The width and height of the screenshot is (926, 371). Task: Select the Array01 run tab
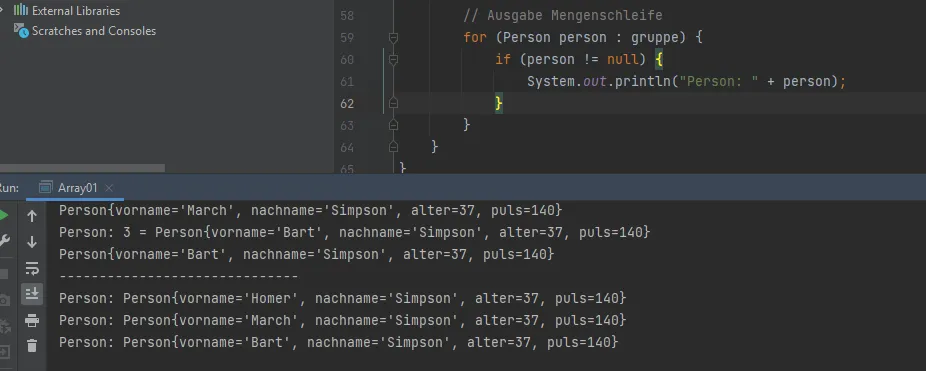(76, 188)
